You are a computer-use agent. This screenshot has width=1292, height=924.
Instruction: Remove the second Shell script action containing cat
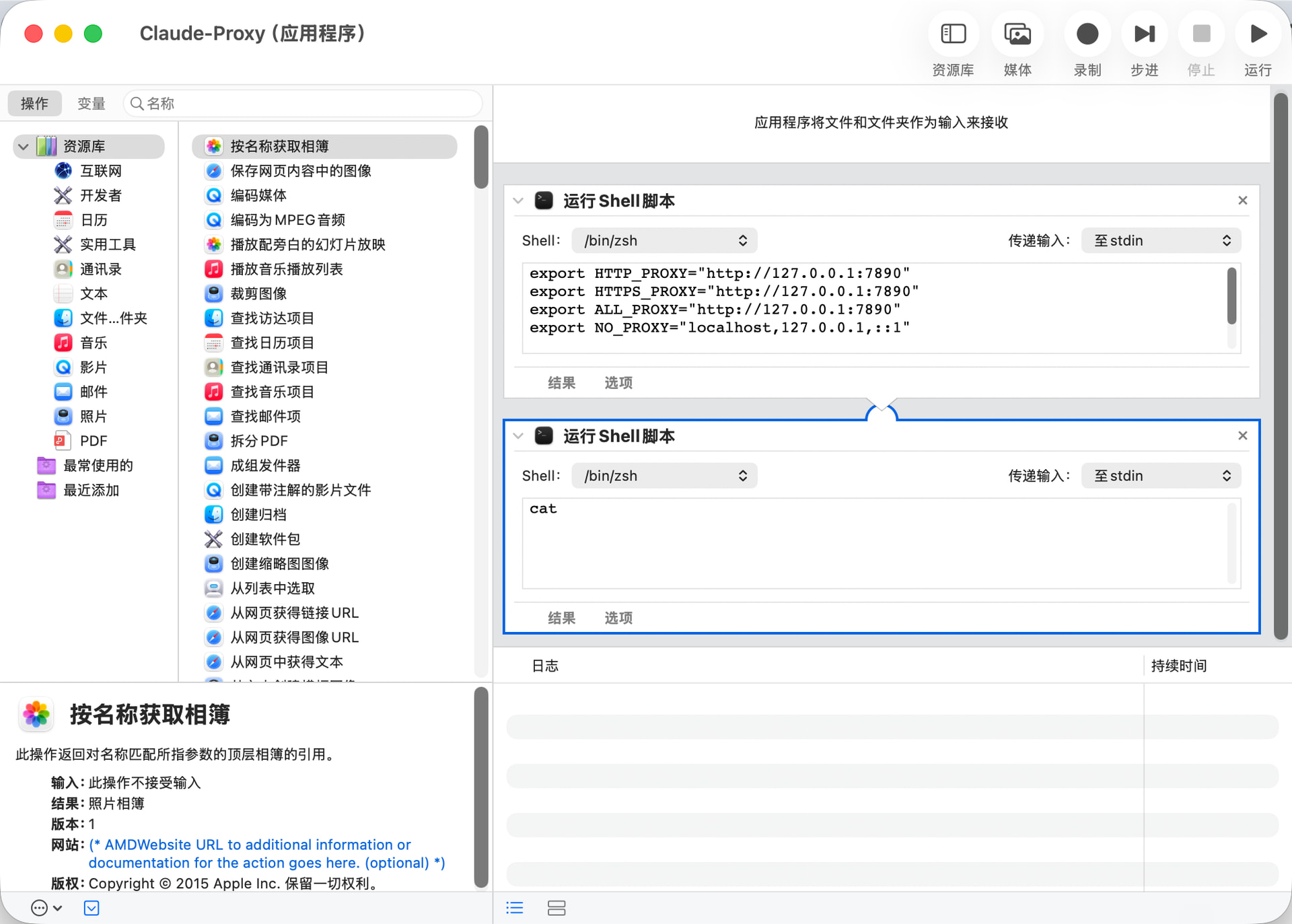[1242, 436]
